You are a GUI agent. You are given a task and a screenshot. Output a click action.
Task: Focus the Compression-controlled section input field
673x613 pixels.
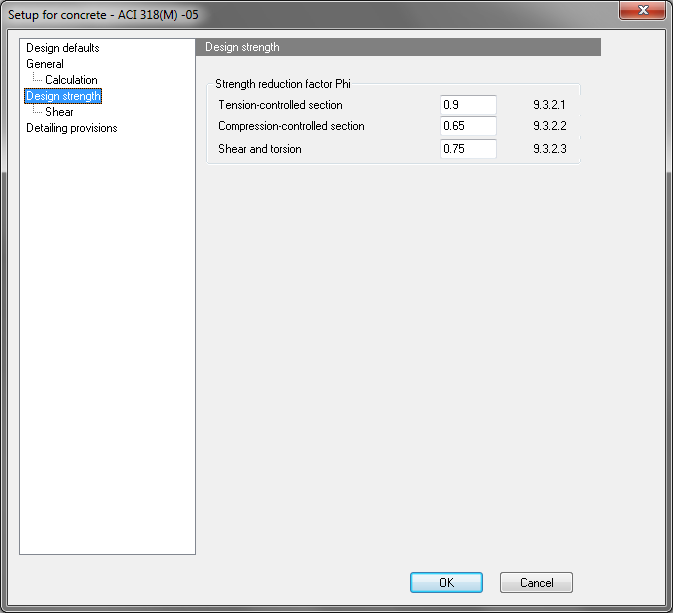[x=468, y=127]
